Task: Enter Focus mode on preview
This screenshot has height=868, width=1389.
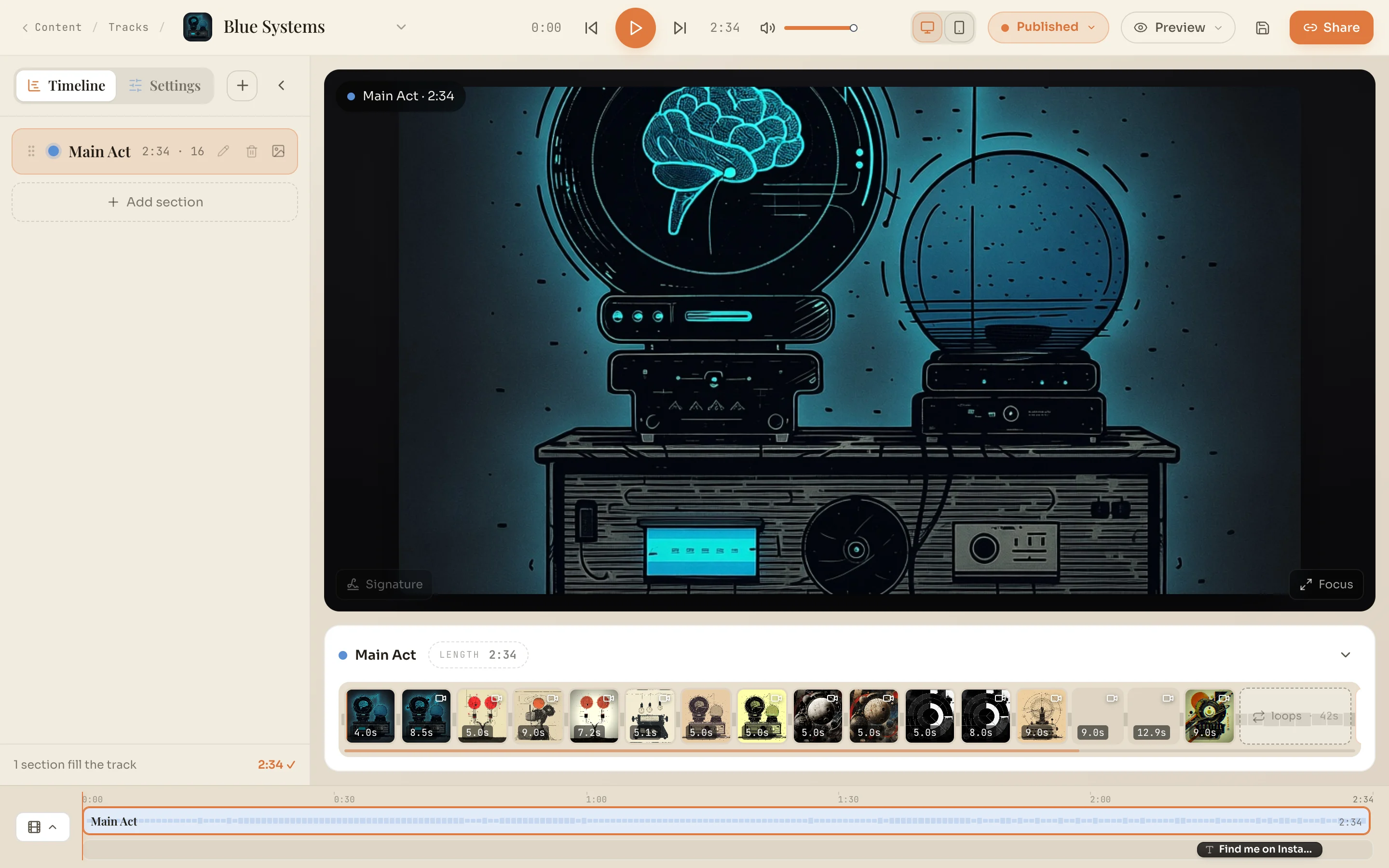Action: [x=1326, y=584]
